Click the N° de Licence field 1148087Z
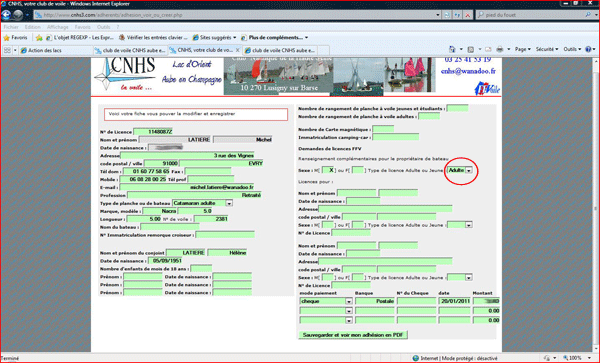This screenshot has height=363, width=600. click(153, 132)
